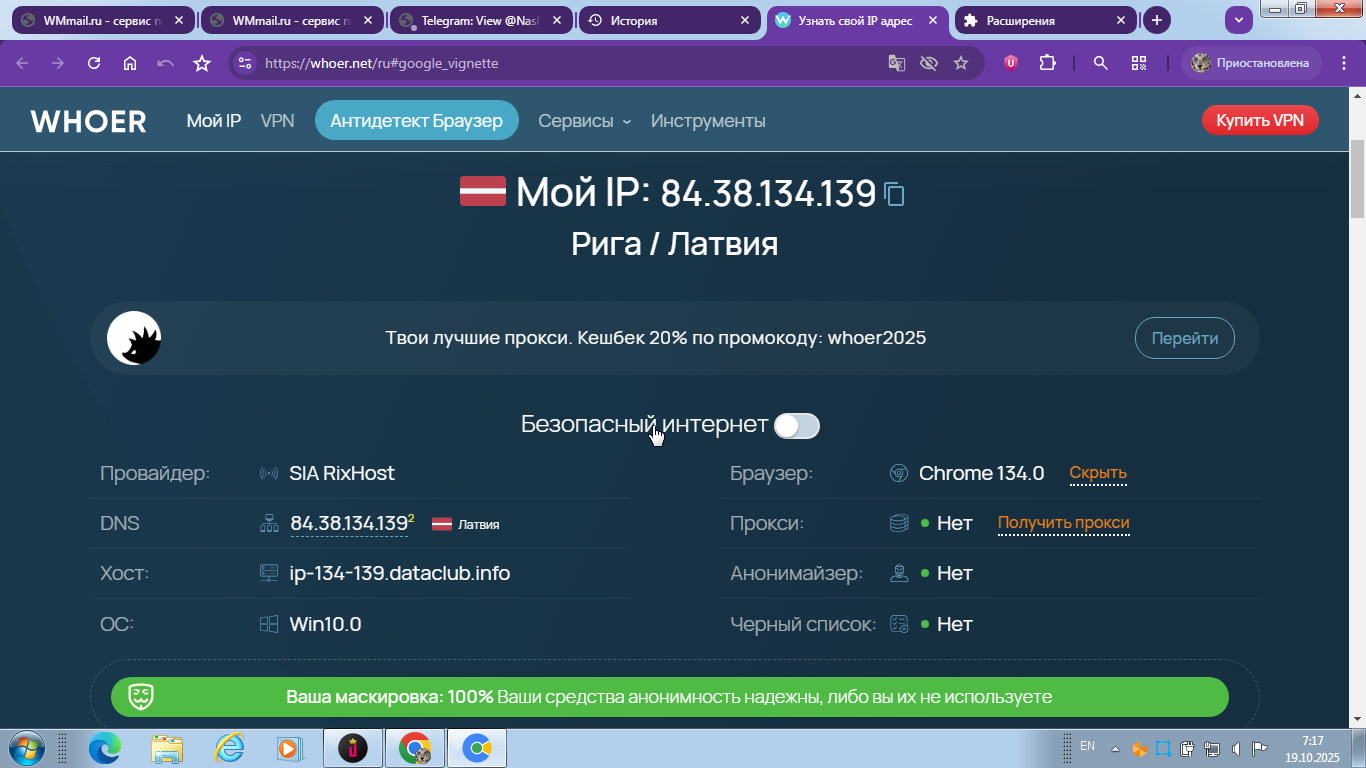1366x768 pixels.
Task: Click the provider text SIA RixHost
Action: click(342, 473)
